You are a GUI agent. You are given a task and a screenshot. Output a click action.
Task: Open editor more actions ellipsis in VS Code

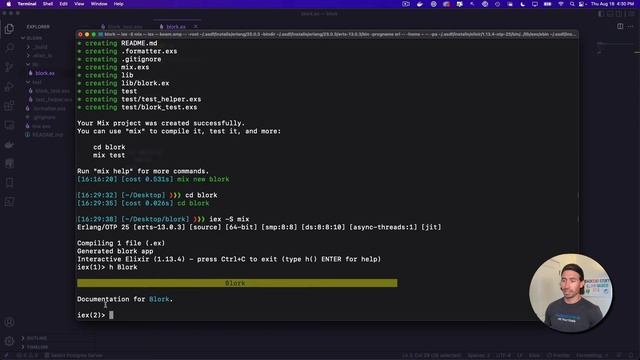coord(631,27)
